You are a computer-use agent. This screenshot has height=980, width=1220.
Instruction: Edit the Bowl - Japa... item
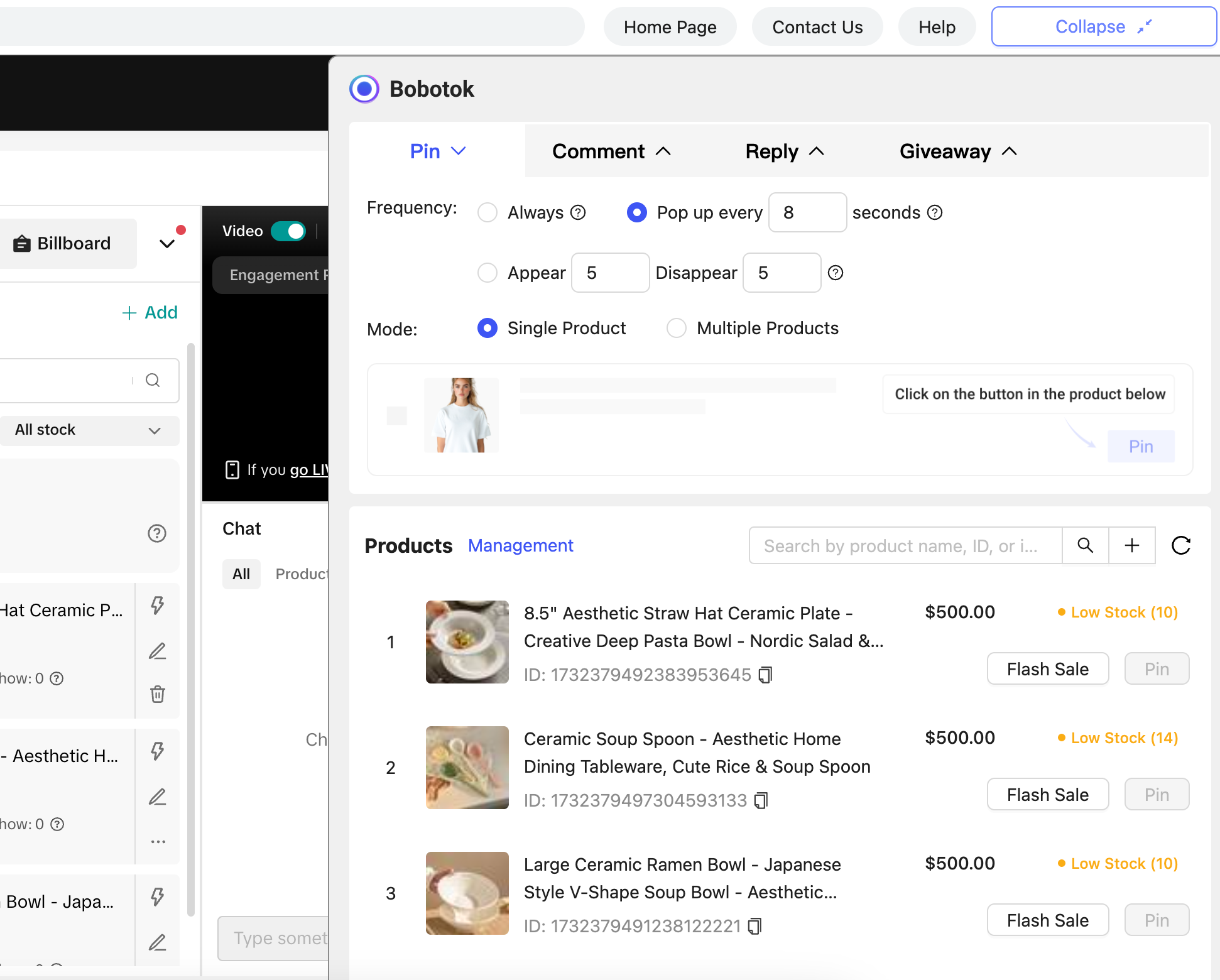click(158, 942)
